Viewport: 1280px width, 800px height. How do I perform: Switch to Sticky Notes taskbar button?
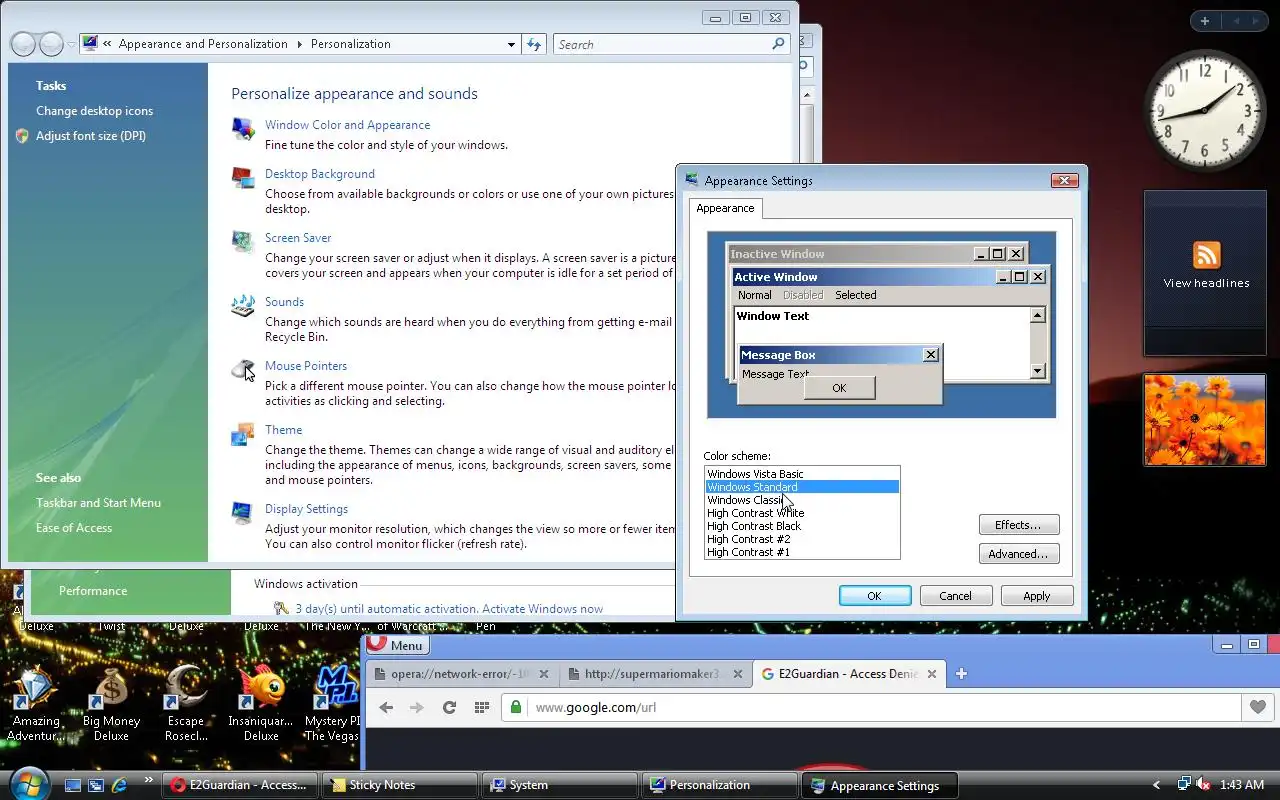399,785
